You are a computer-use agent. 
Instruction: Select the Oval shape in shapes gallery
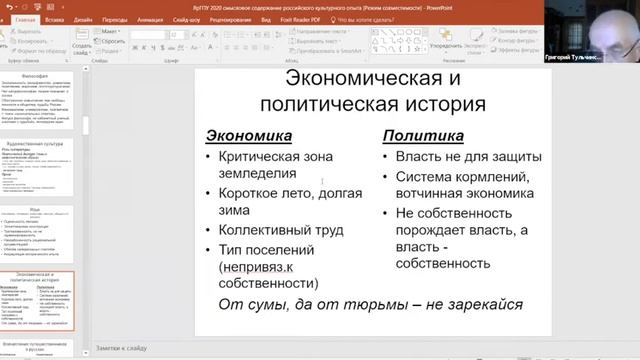coord(409,32)
